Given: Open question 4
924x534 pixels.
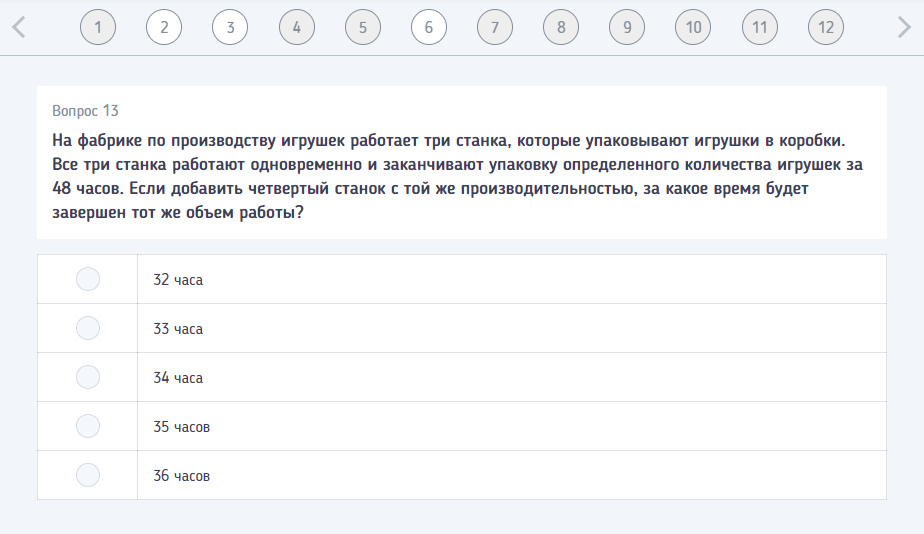Looking at the screenshot, I should (x=296, y=27).
